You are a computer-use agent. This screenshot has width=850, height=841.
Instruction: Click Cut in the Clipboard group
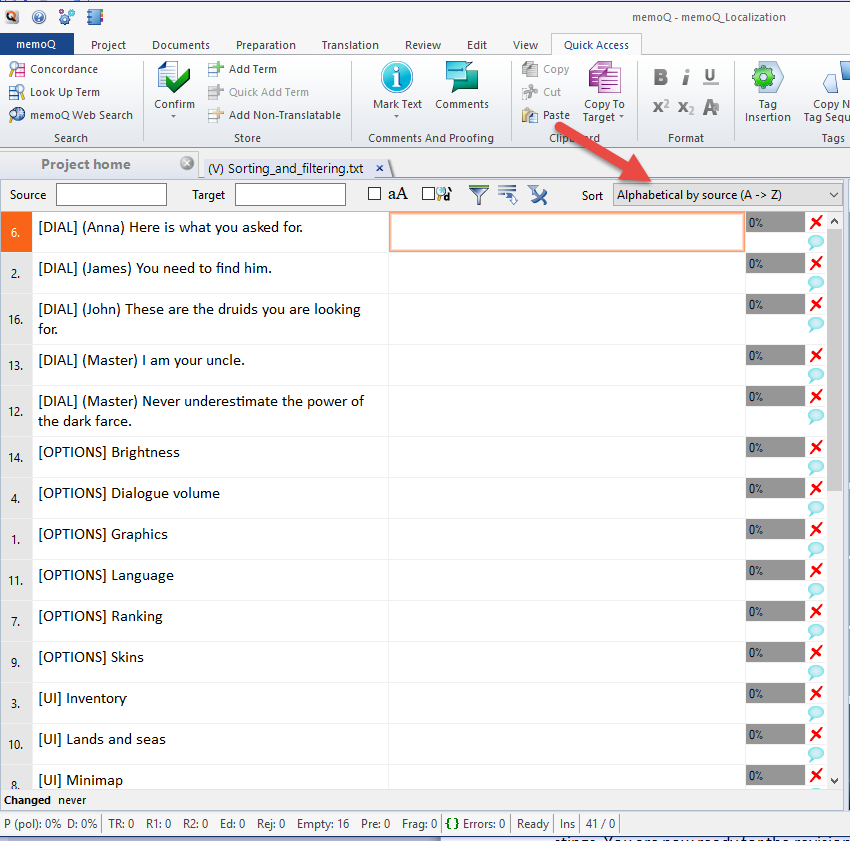pos(542,92)
